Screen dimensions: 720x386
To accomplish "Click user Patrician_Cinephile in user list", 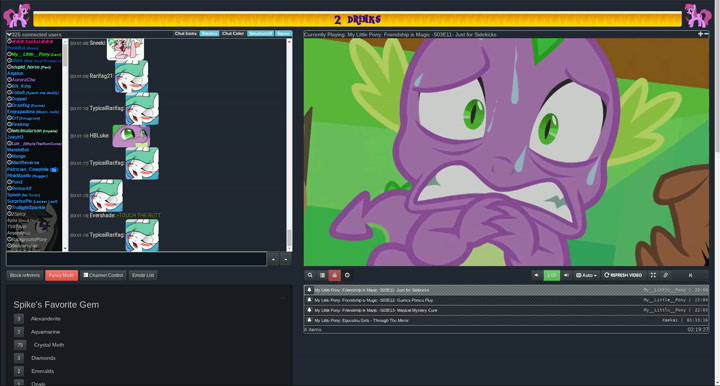I will (28, 169).
